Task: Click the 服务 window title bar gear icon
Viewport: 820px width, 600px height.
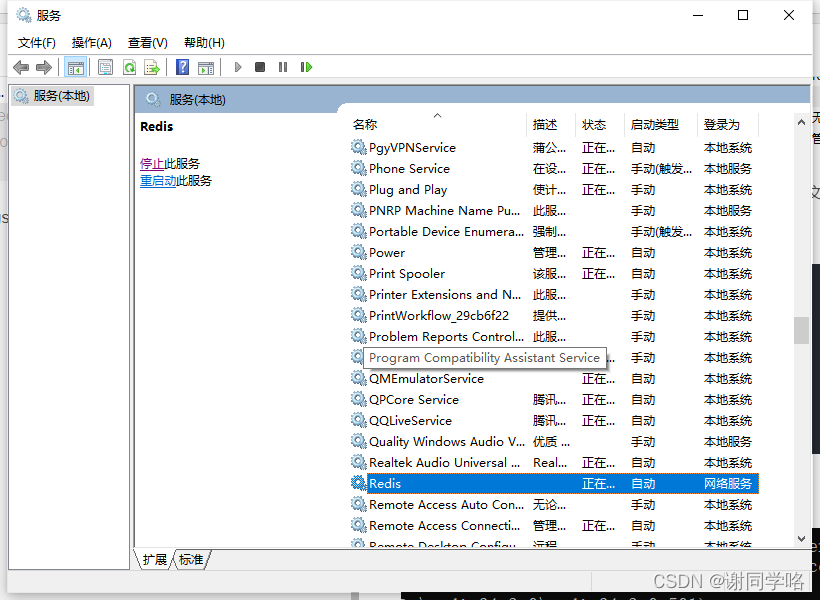Action: pyautogui.click(x=24, y=15)
